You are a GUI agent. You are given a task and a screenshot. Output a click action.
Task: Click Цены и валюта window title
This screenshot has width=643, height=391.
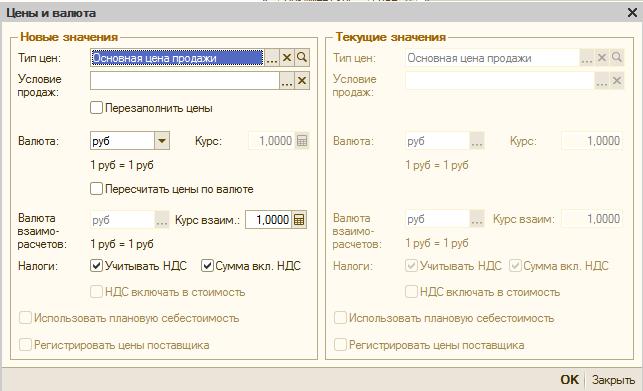51,13
